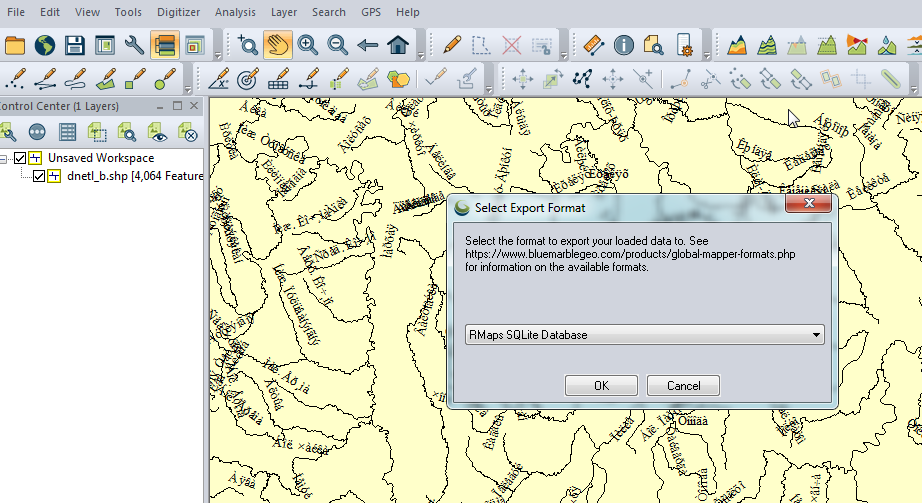Open the Control Center three-dots options button
Viewport: 922px width, 503px height.
pyautogui.click(x=37, y=132)
